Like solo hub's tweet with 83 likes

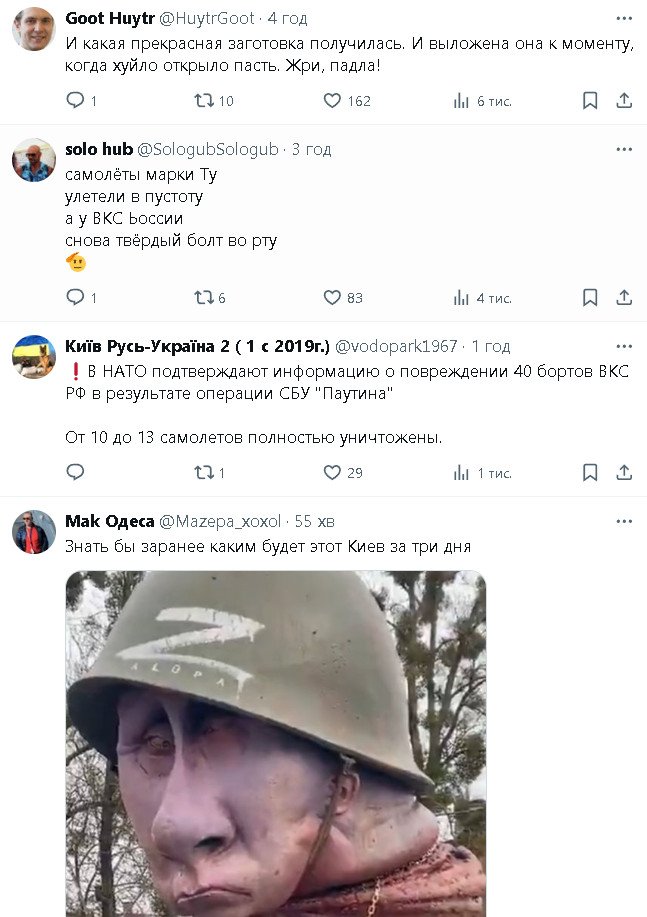point(333,297)
